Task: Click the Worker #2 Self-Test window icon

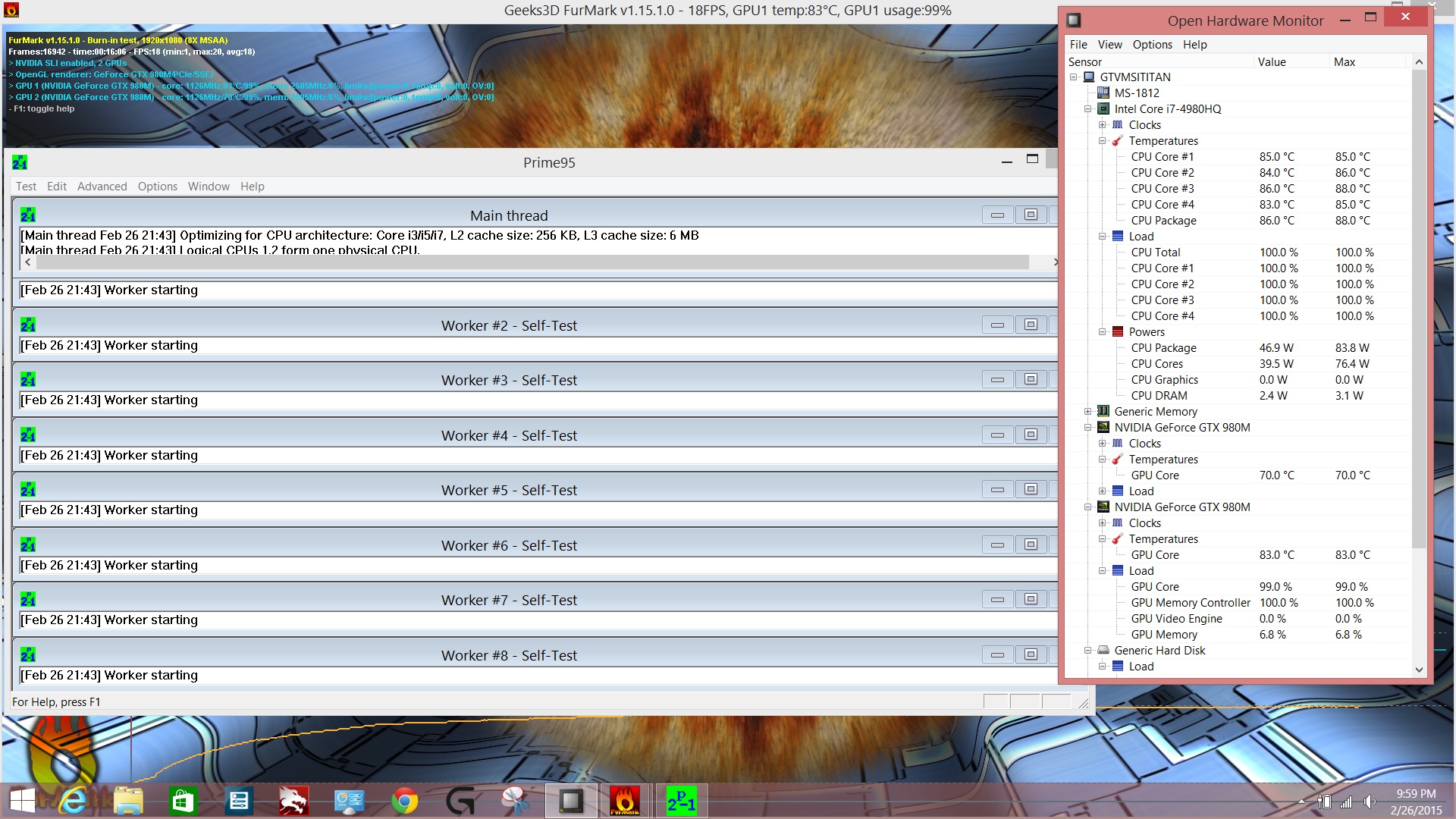Action: 28,325
